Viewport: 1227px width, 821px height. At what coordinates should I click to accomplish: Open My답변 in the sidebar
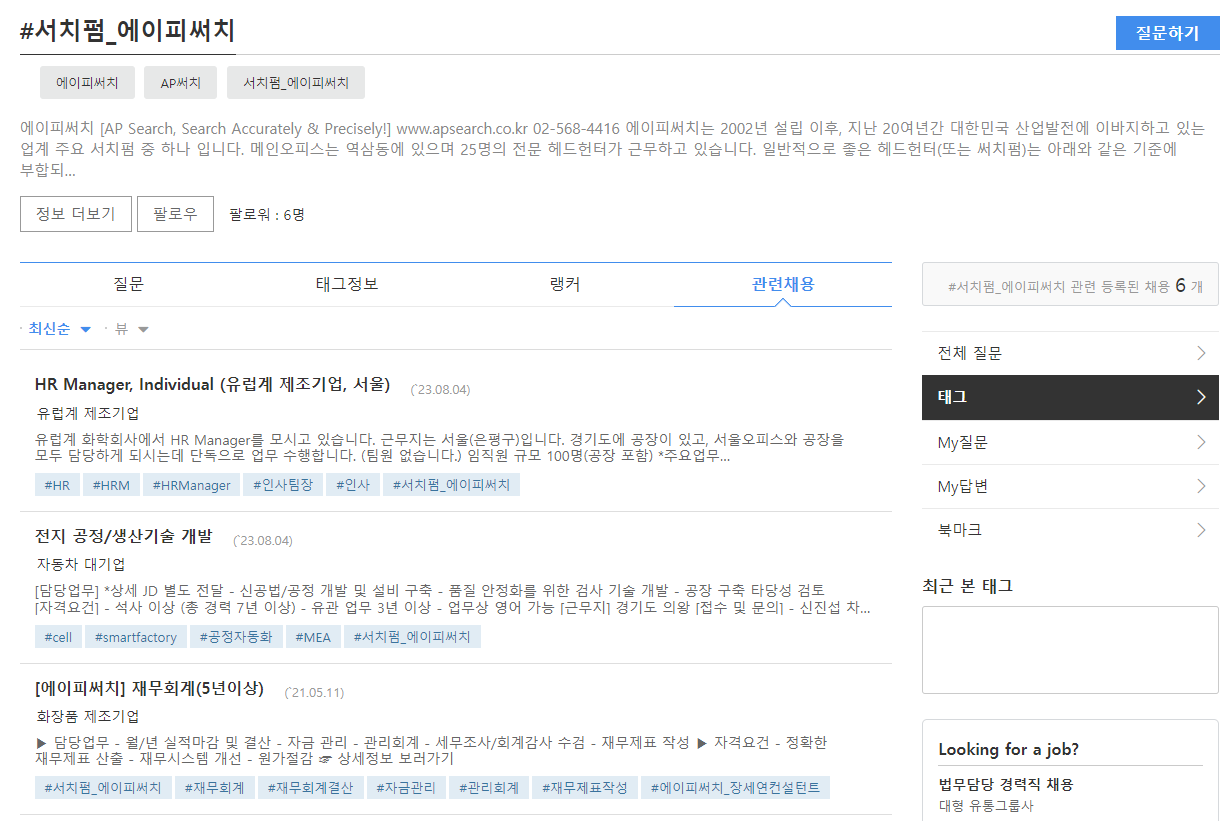[x=1070, y=486]
